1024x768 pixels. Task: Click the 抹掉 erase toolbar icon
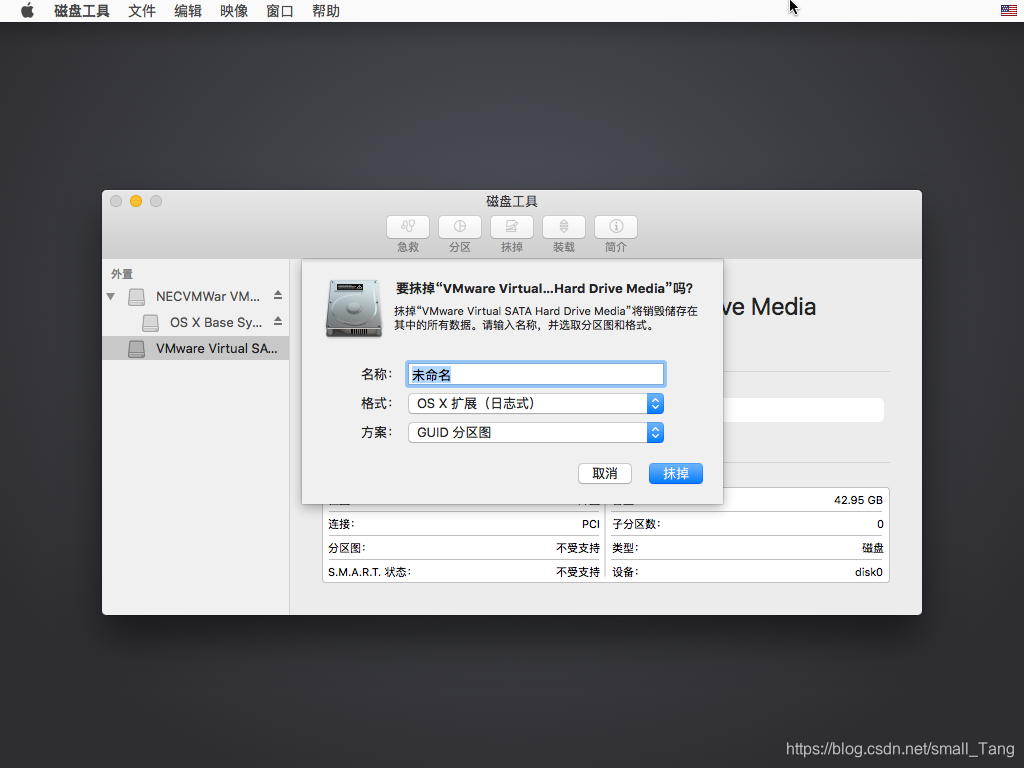coord(511,227)
